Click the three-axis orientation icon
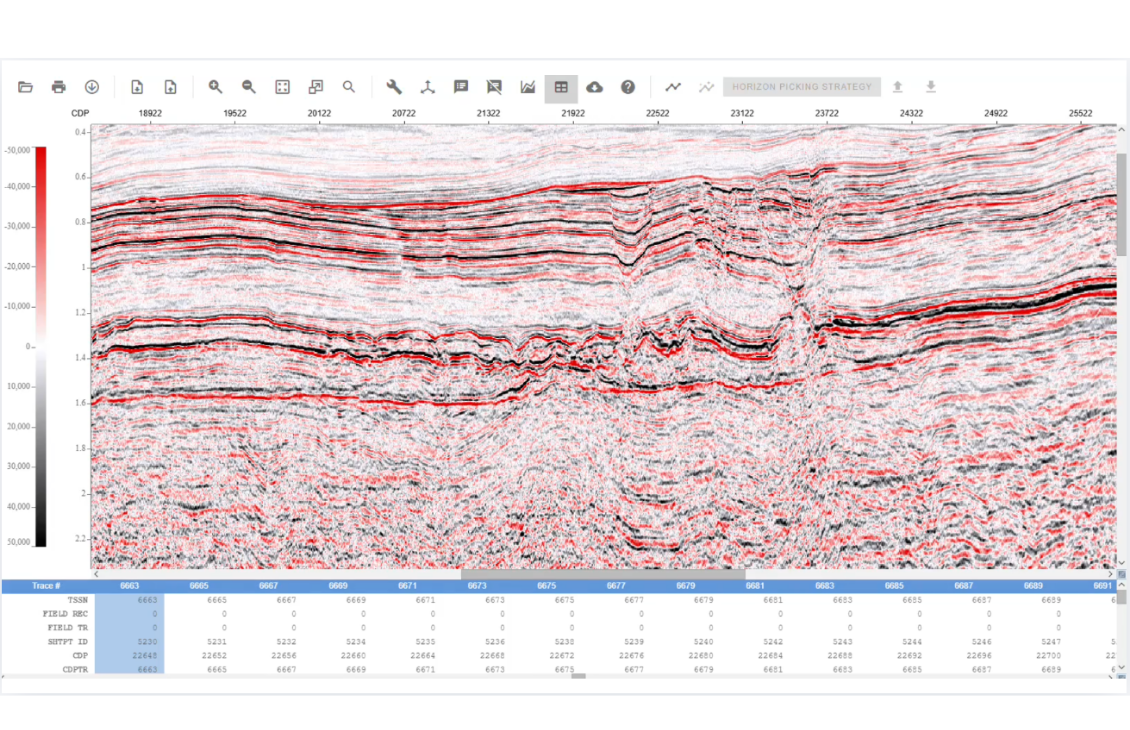 428,87
